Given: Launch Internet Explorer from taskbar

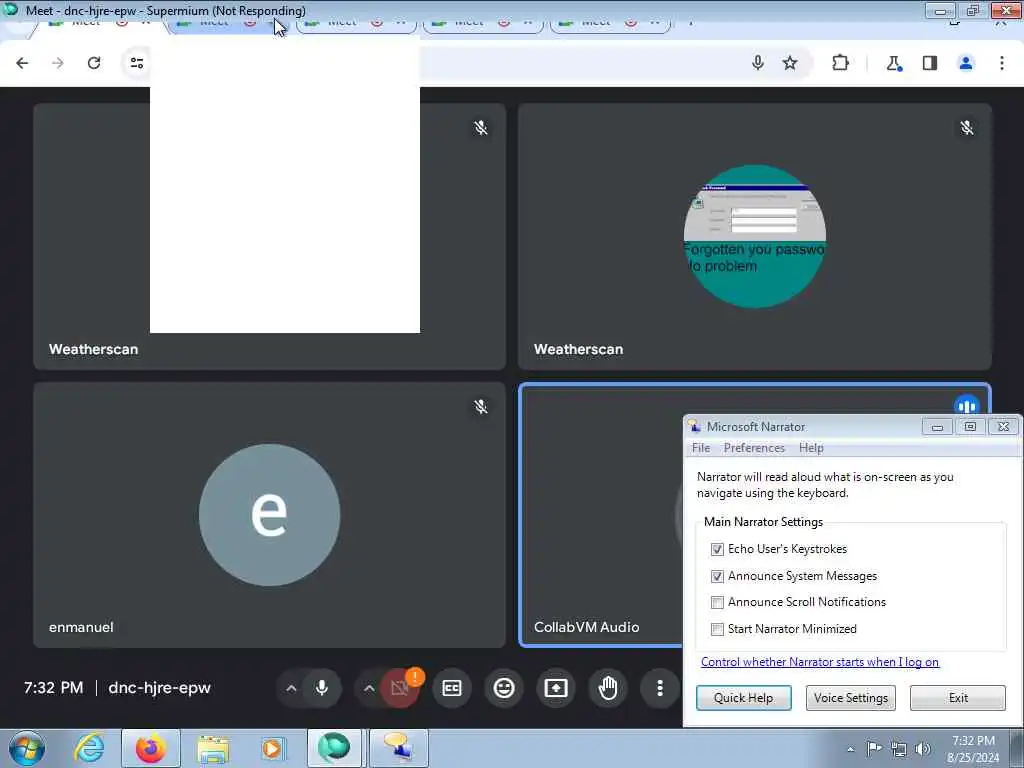Looking at the screenshot, I should click(89, 748).
